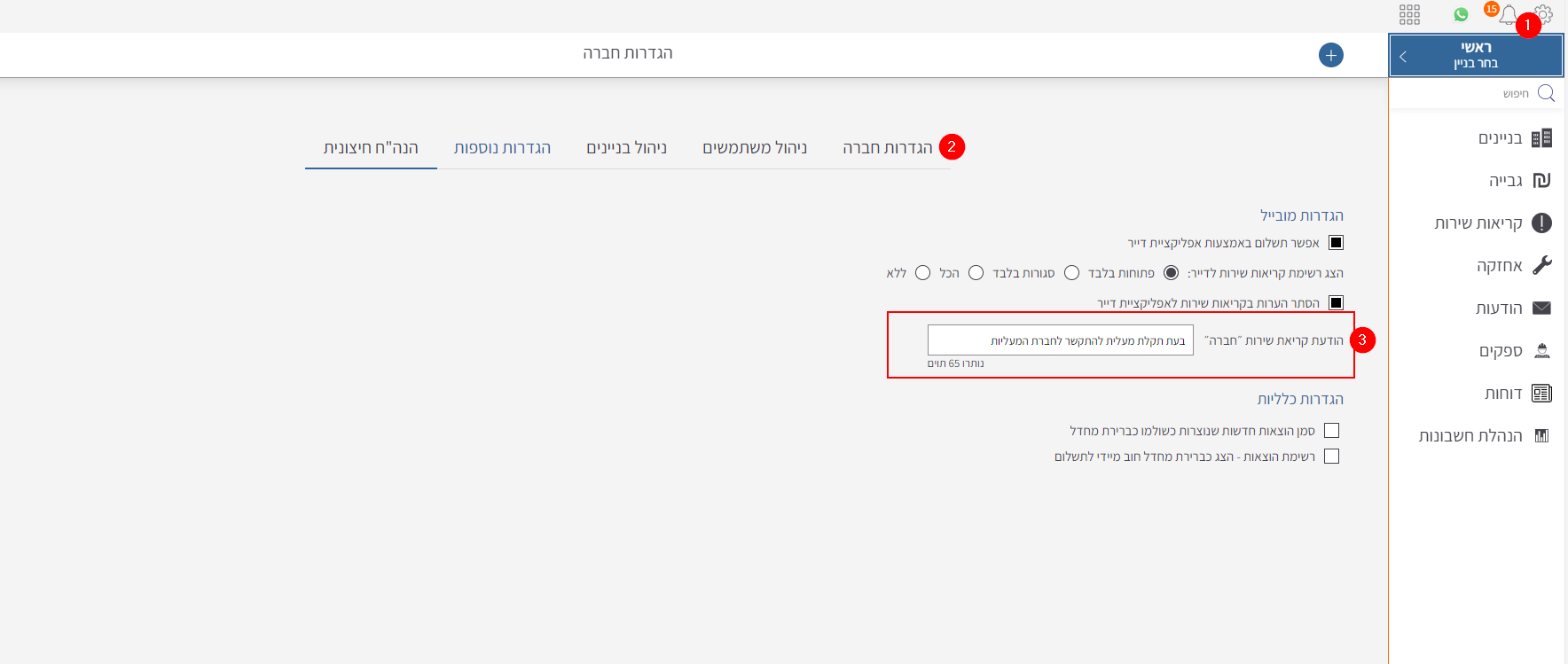Open the settings gear icon
Viewport: 1568px width, 664px height.
[1544, 14]
